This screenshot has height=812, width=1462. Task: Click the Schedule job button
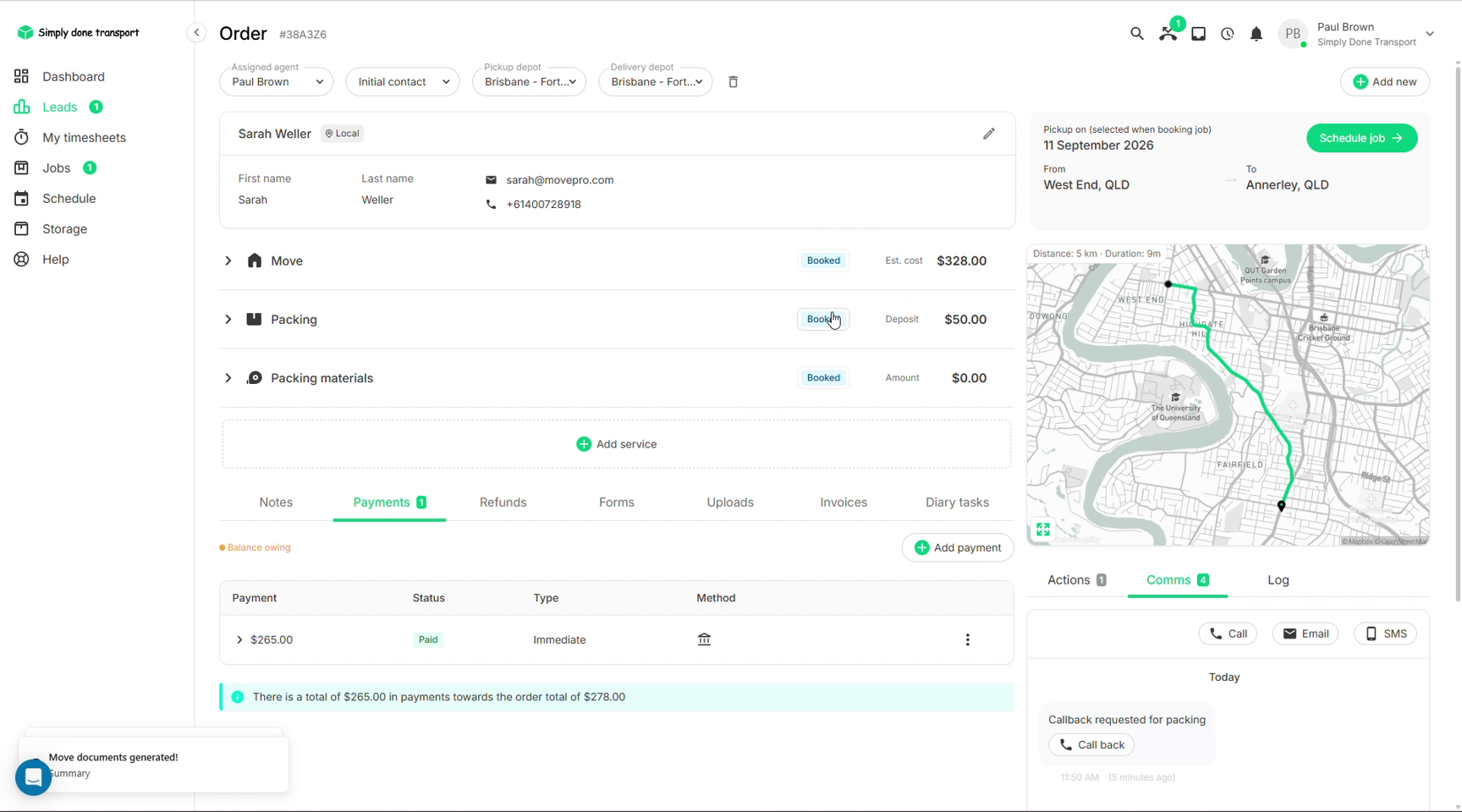[x=1361, y=138]
